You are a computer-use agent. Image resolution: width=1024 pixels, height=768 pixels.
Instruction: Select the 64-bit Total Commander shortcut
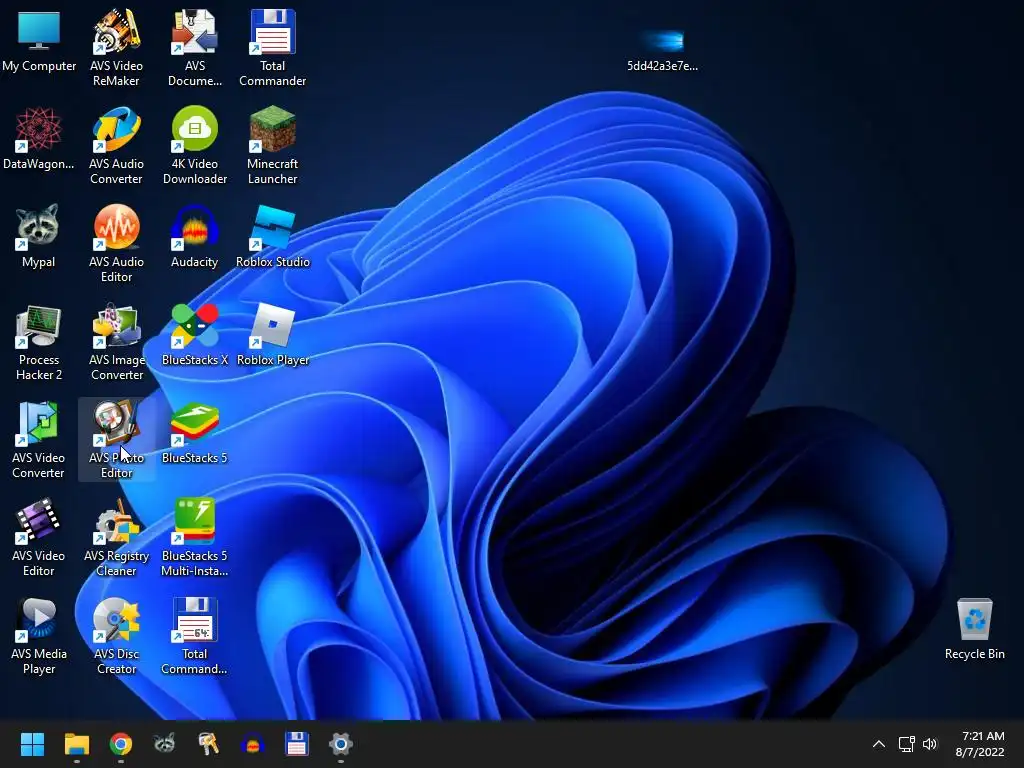tap(195, 635)
